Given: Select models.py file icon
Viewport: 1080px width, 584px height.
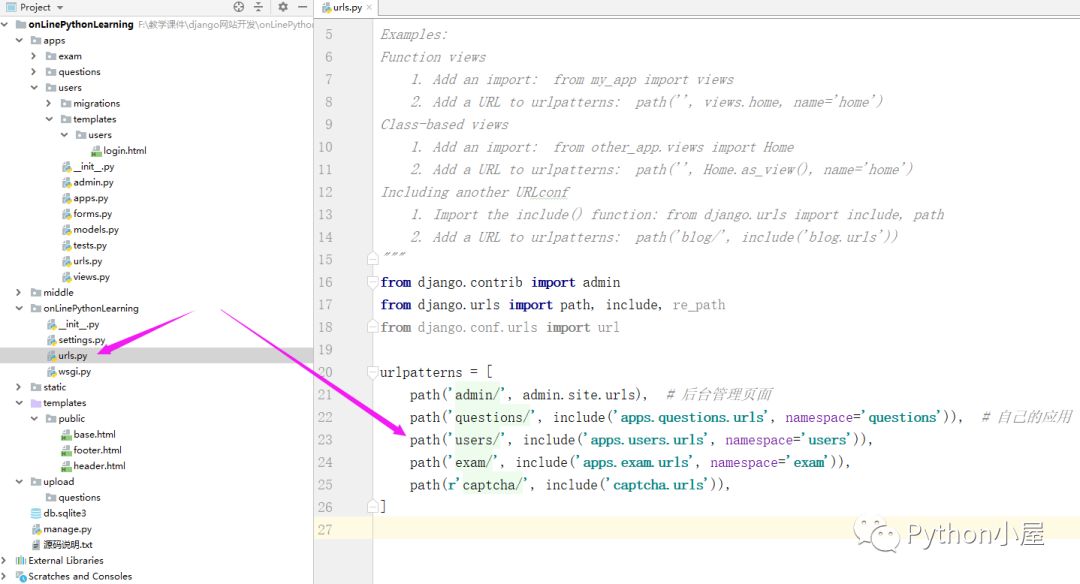Looking at the screenshot, I should [x=67, y=230].
